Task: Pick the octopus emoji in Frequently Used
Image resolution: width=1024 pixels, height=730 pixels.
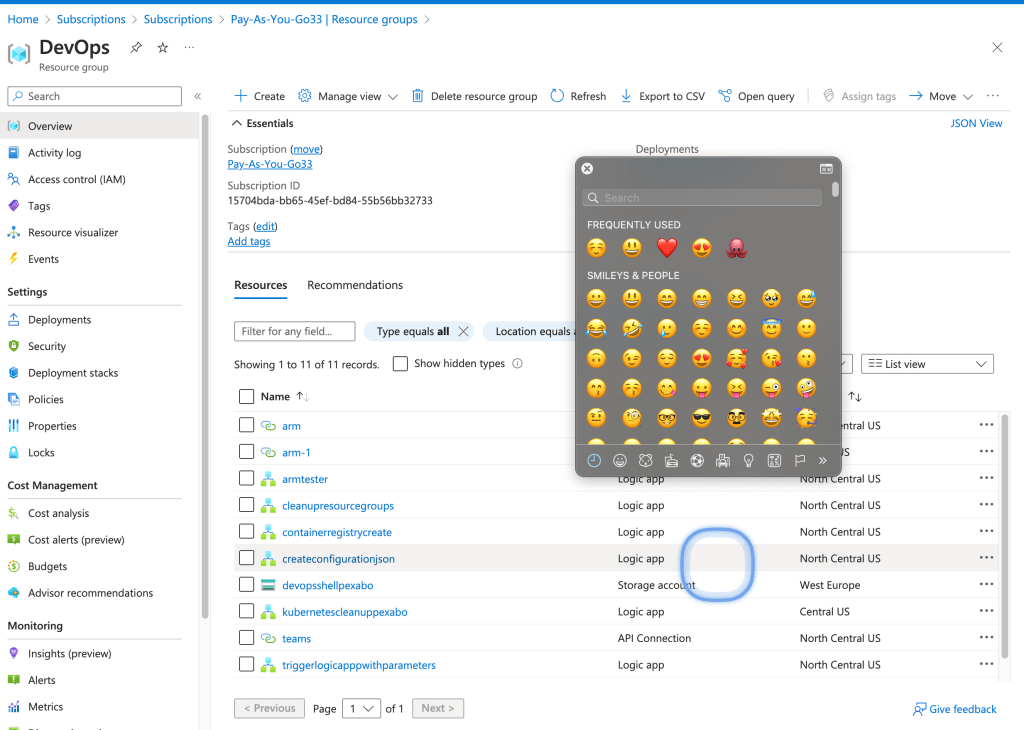Action: click(736, 248)
